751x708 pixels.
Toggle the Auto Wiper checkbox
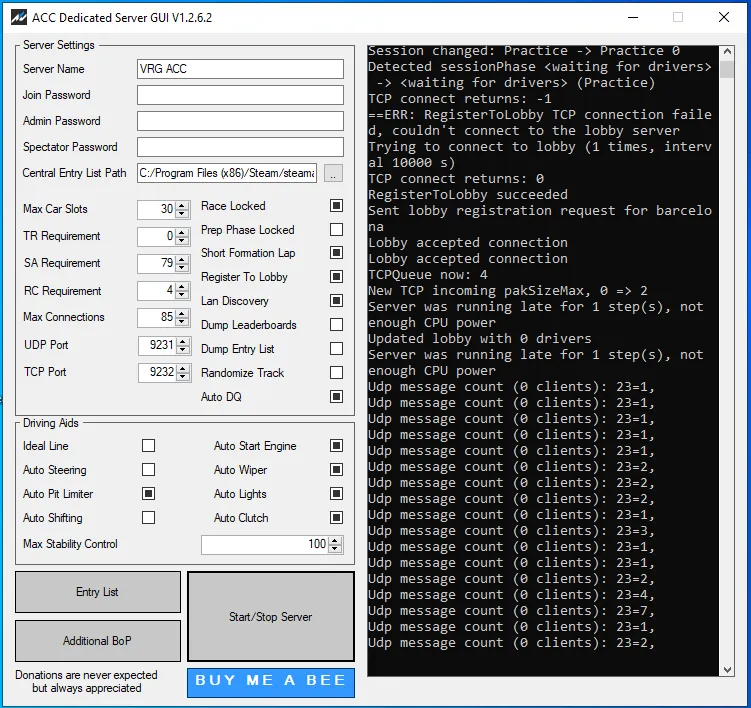click(x=337, y=470)
